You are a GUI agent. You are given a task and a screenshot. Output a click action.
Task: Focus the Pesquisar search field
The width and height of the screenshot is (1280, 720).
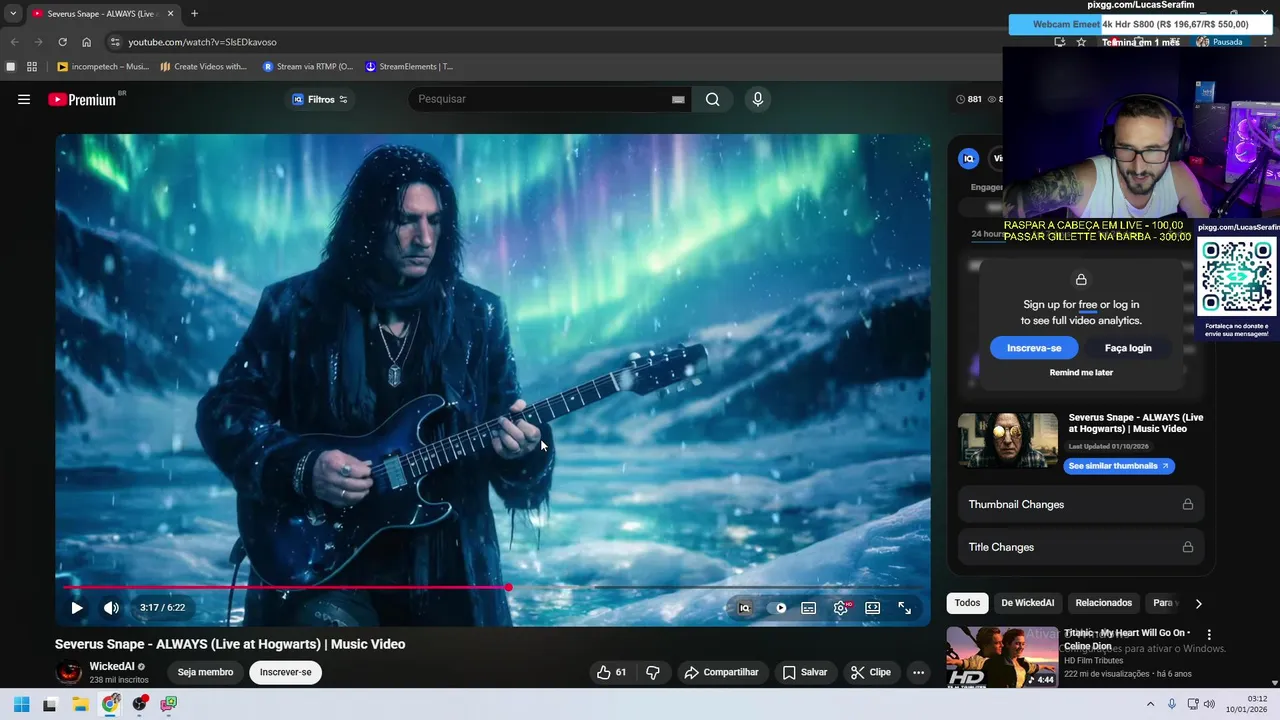pyautogui.click(x=540, y=99)
